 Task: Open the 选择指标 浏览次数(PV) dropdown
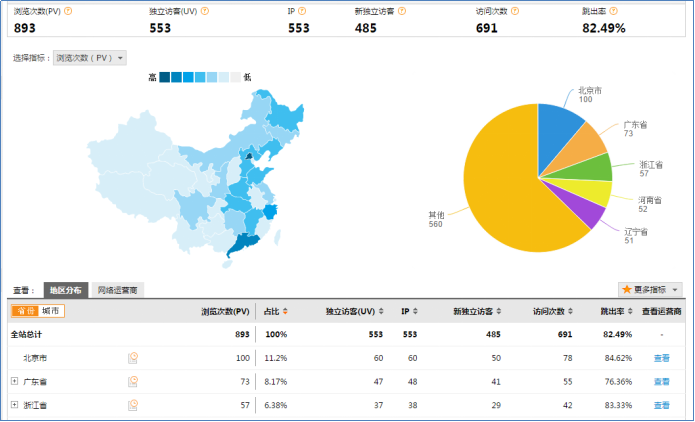(90, 58)
